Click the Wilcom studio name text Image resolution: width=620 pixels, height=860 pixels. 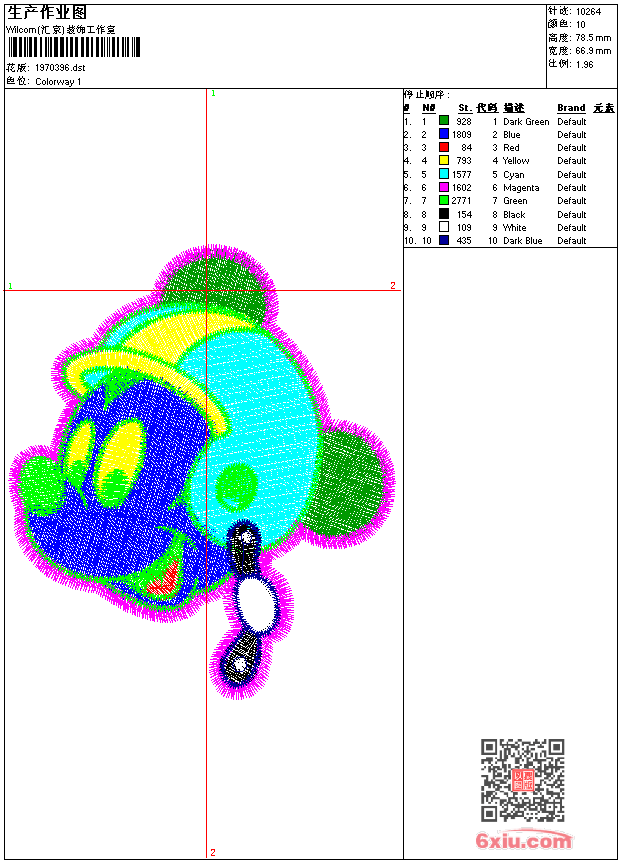click(61, 30)
